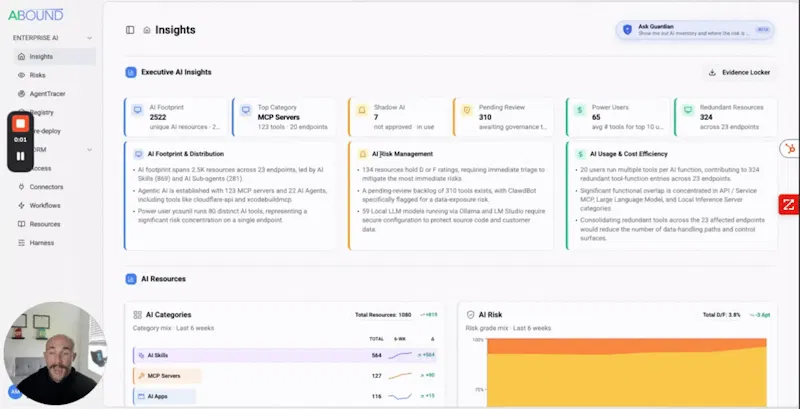Image resolution: width=800 pixels, height=409 pixels.
Task: Open the Redundant Resources 324 card
Action: [726, 117]
